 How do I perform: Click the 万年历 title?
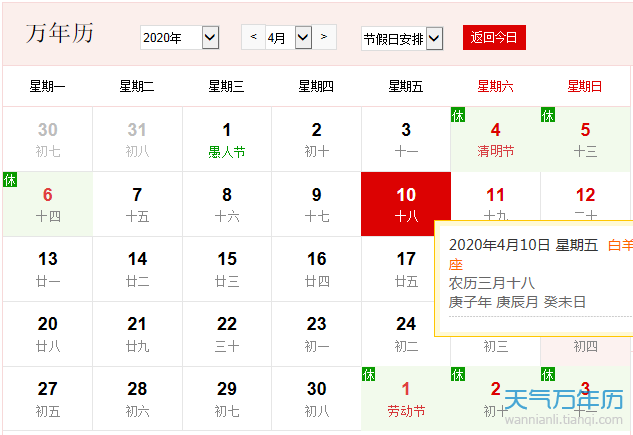pyautogui.click(x=60, y=33)
